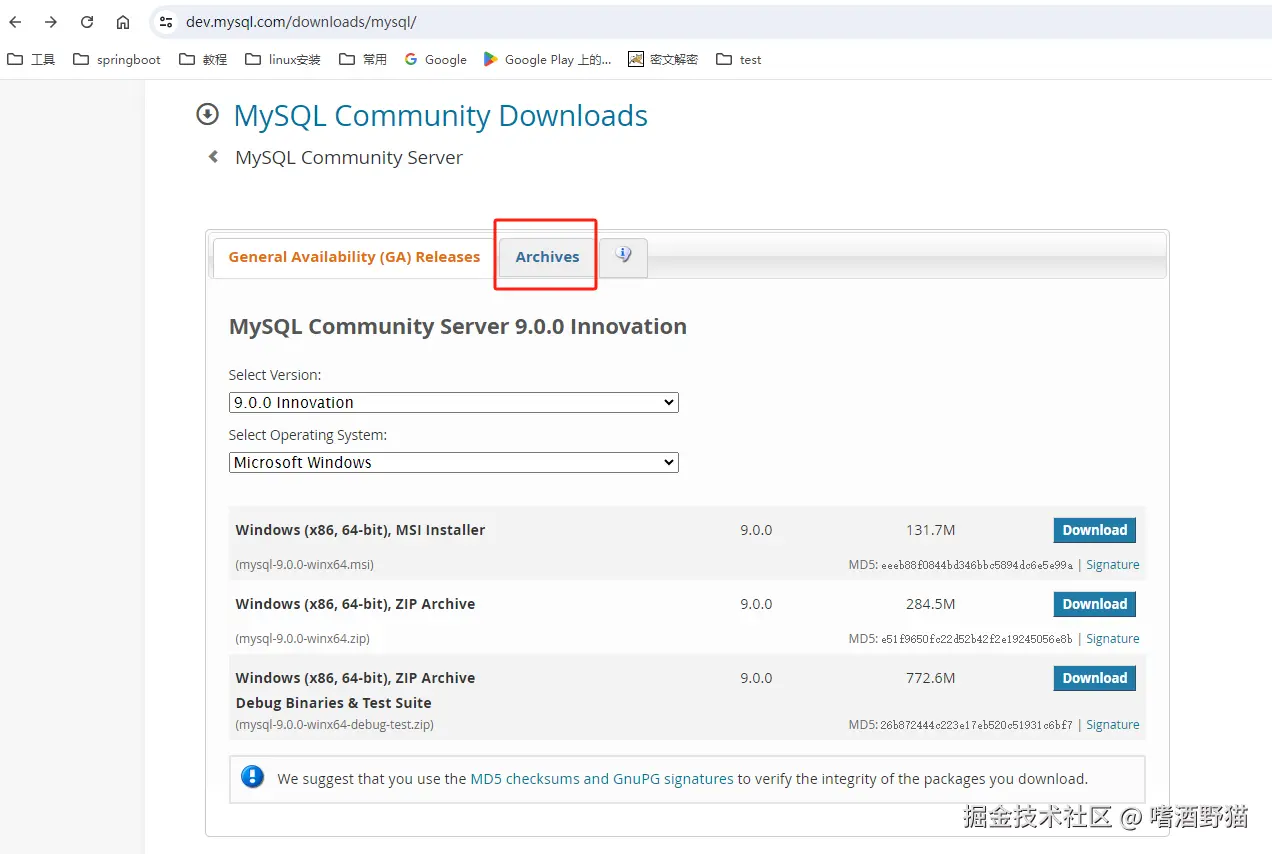Screen dimensions: 1272x854
Task: Click the back chevron beside MySQL Community Server
Action: click(x=213, y=157)
